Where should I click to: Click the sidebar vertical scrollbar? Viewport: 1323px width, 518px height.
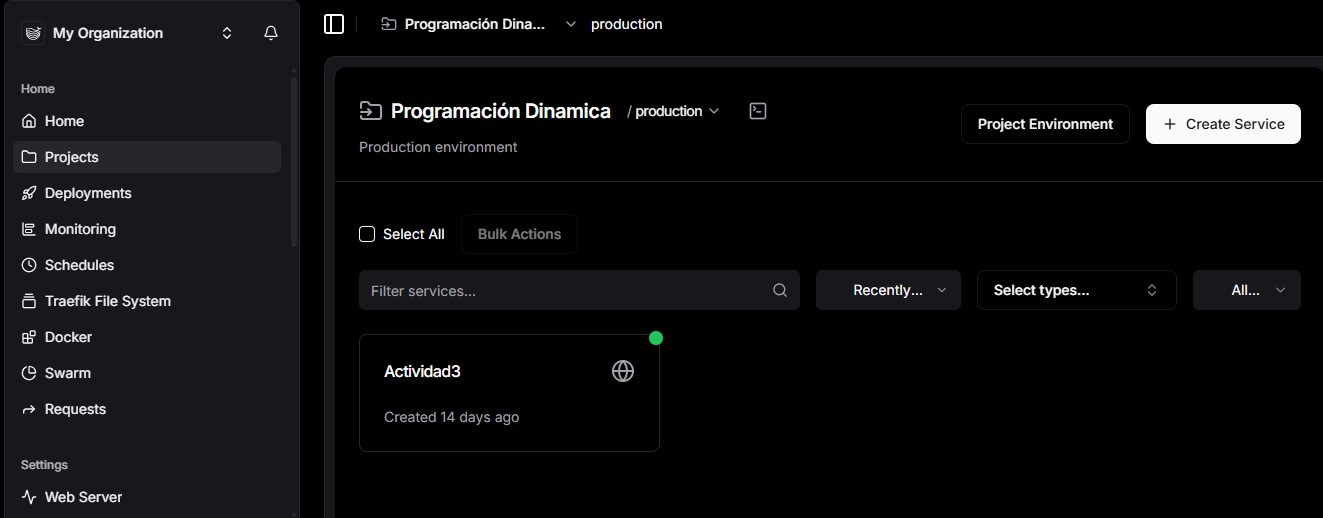click(x=293, y=158)
